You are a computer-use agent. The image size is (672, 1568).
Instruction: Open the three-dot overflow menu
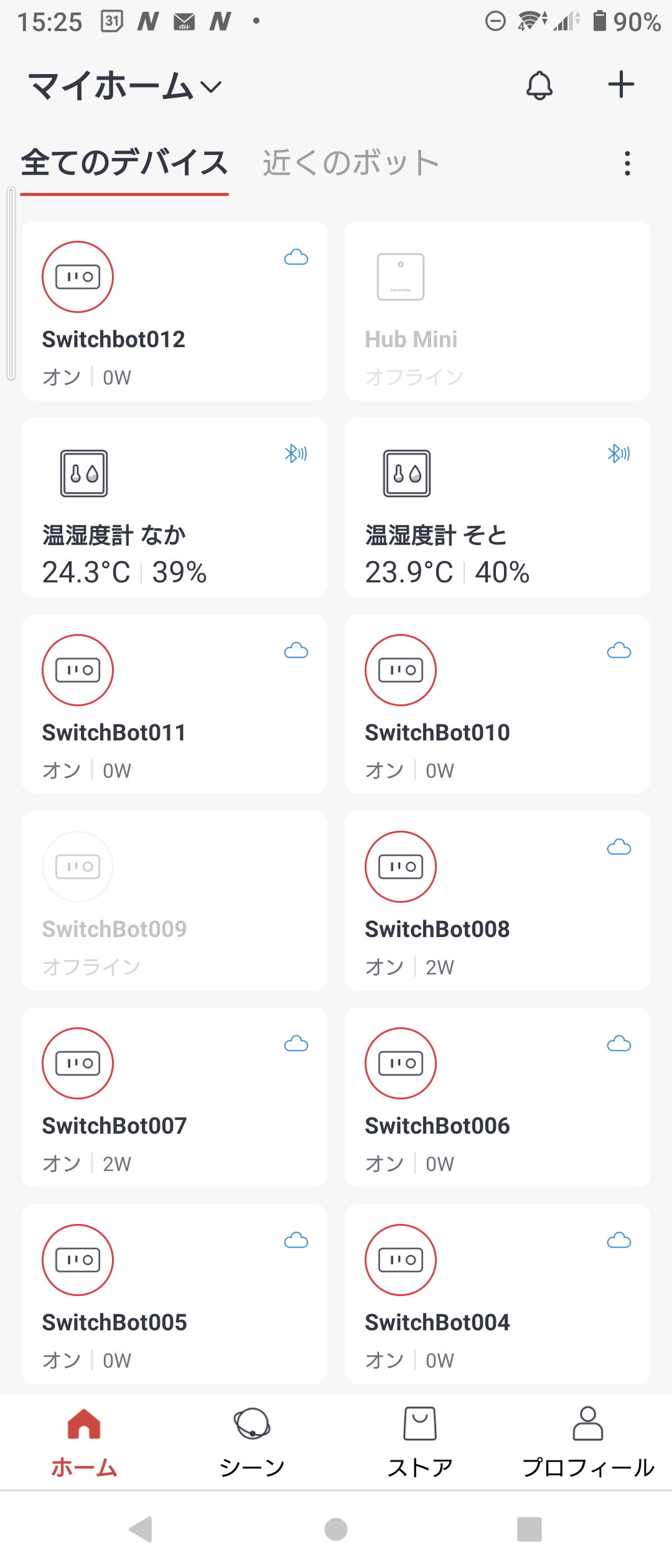click(627, 164)
